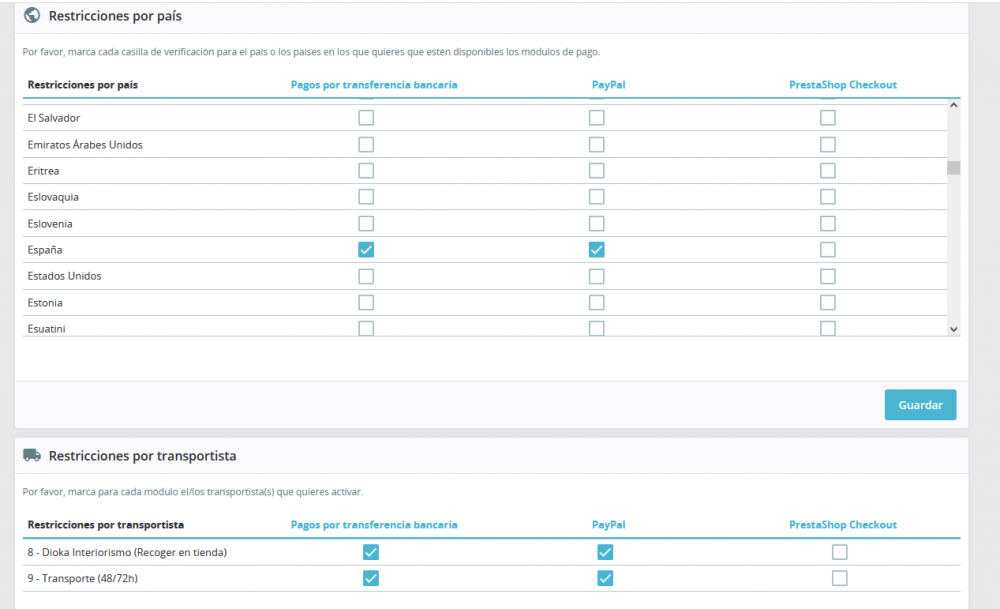Enable bank transfer for Eslovenia
The width and height of the screenshot is (1000, 609).
click(366, 224)
